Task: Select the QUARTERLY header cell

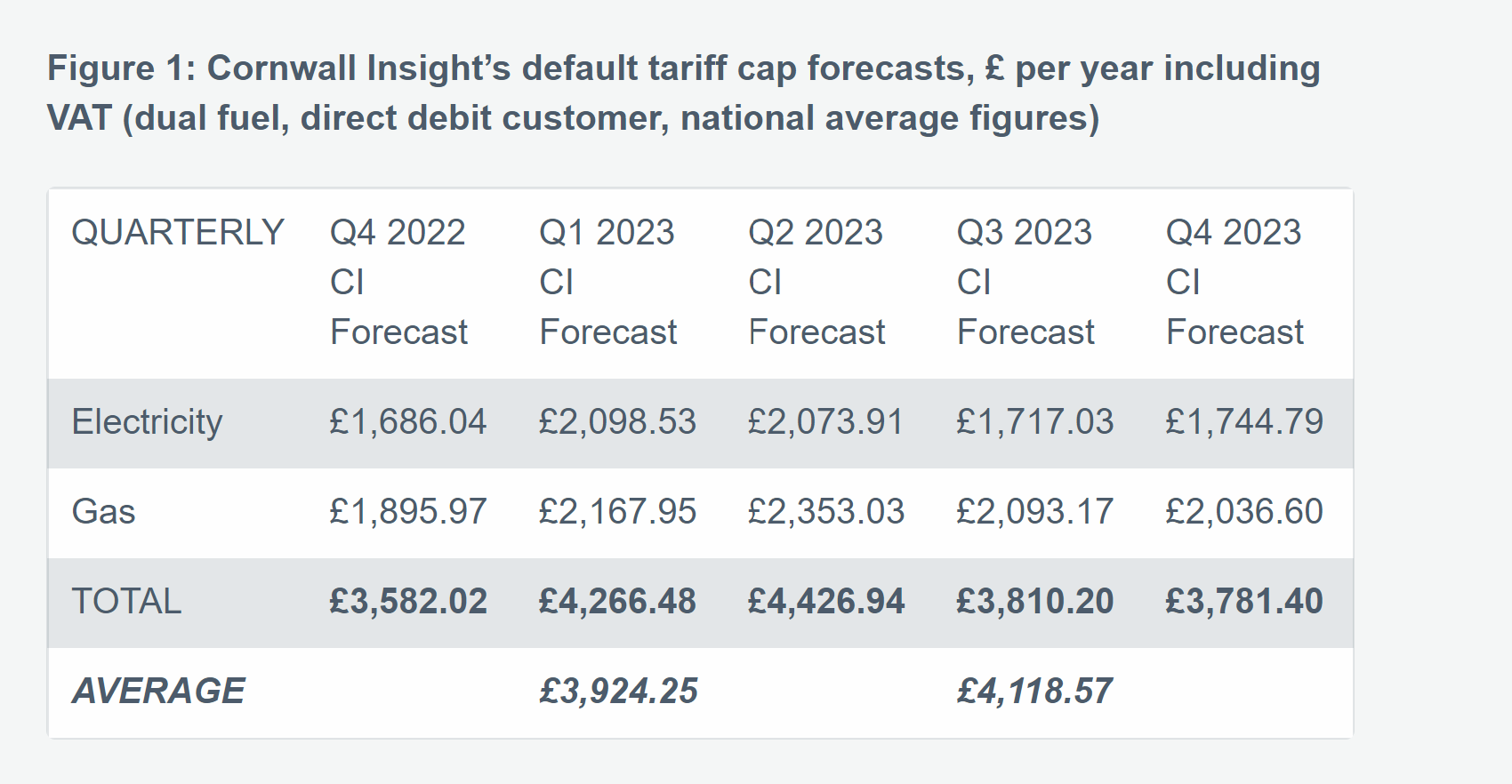Action: [x=178, y=233]
